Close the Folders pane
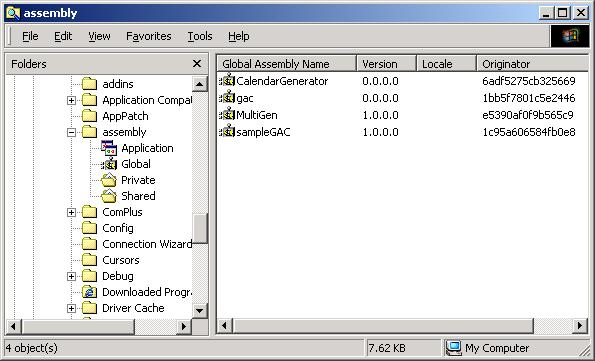Image resolution: width=595 pixels, height=361 pixels. [197, 63]
